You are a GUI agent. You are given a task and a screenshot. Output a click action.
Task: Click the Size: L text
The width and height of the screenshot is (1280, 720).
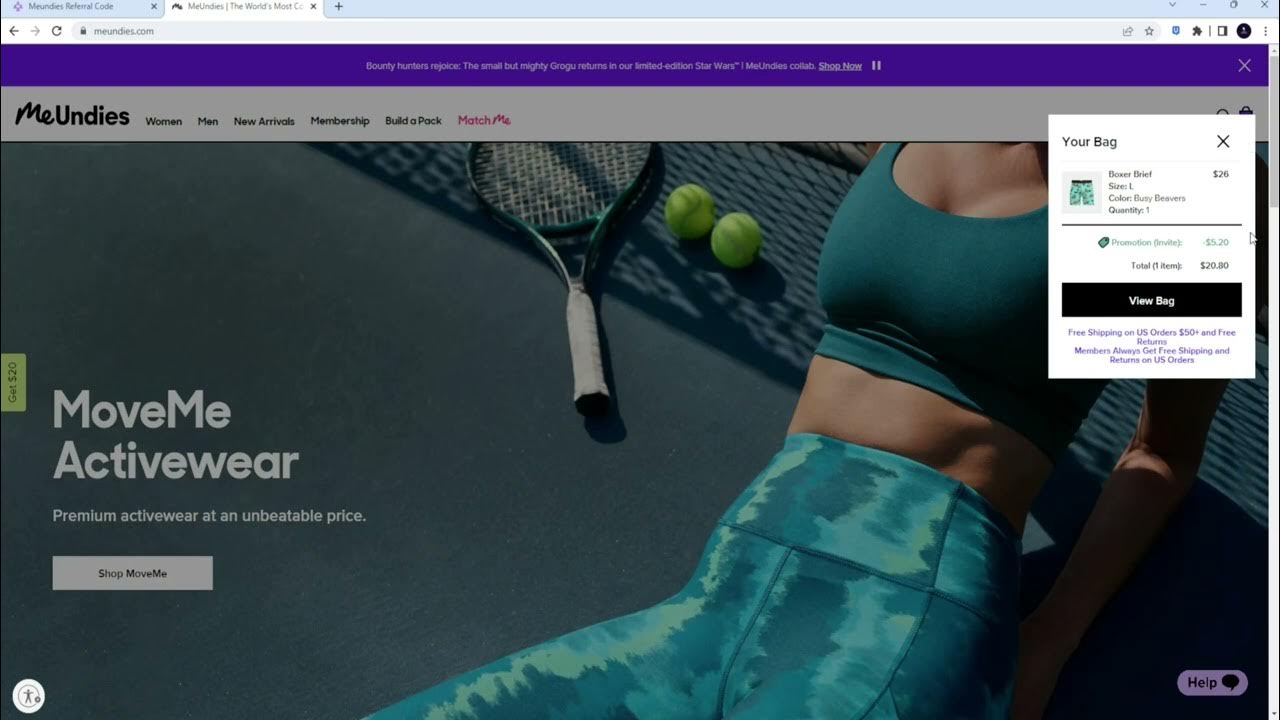pyautogui.click(x=1121, y=186)
